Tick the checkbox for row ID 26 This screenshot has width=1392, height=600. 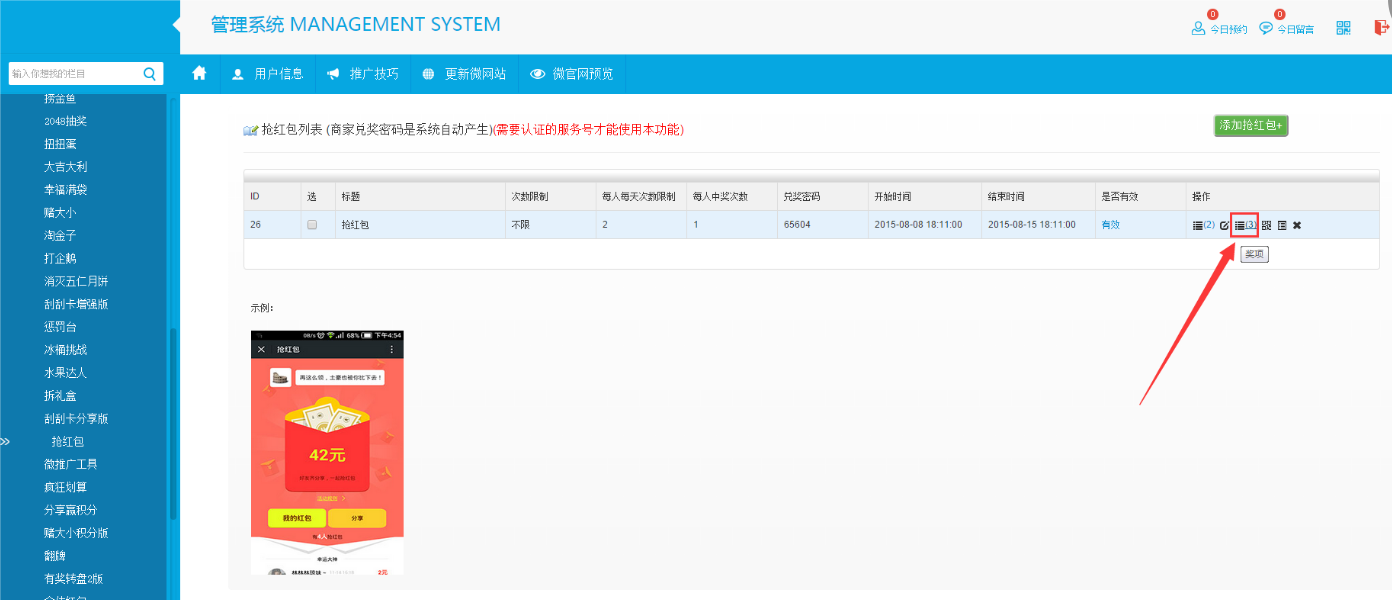click(x=312, y=225)
